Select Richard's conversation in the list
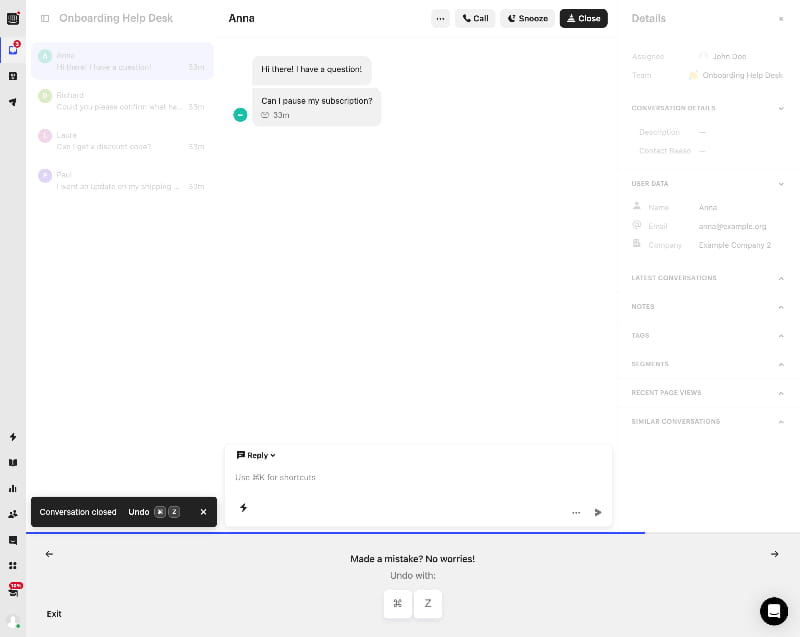Screen dimensions: 800x637 (122, 101)
